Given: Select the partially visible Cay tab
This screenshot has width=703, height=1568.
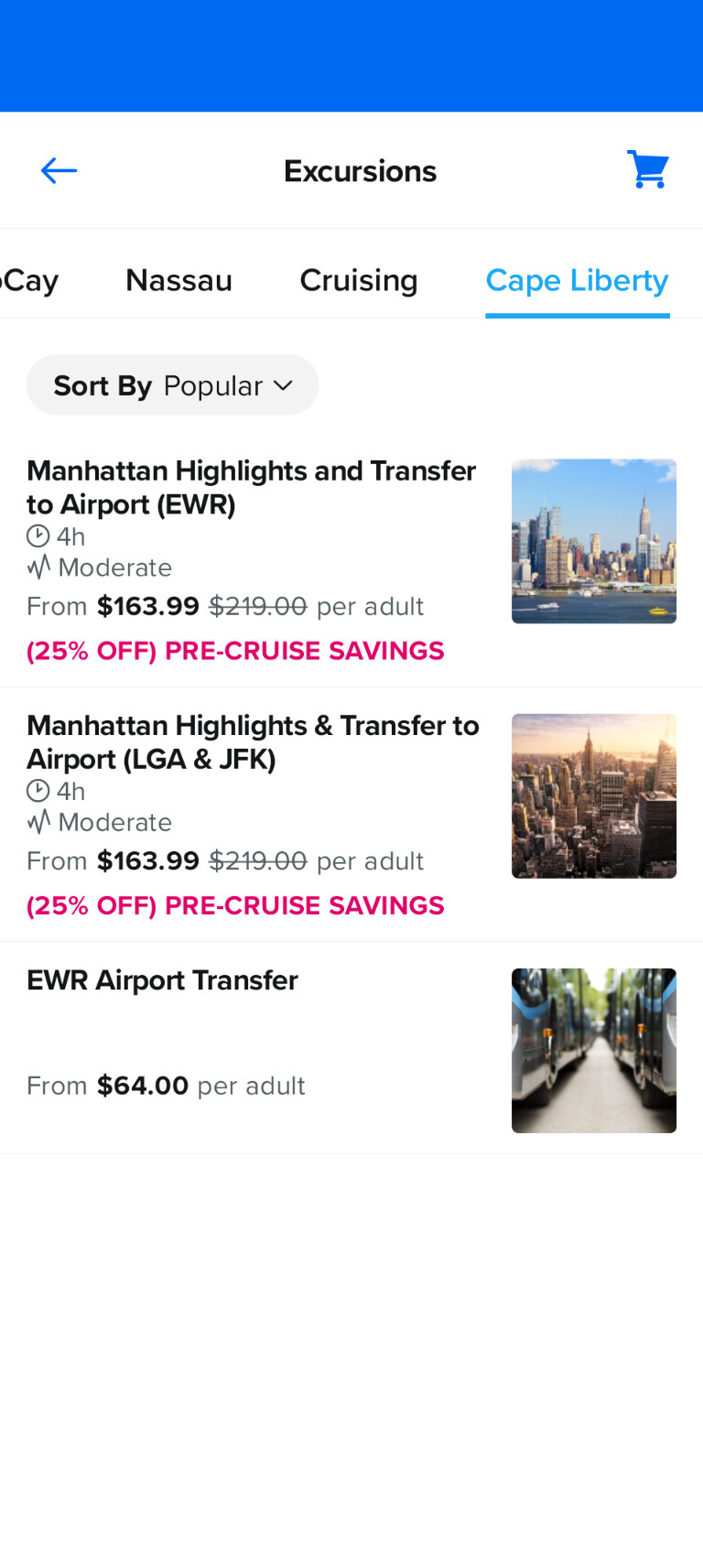Looking at the screenshot, I should tap(29, 280).
